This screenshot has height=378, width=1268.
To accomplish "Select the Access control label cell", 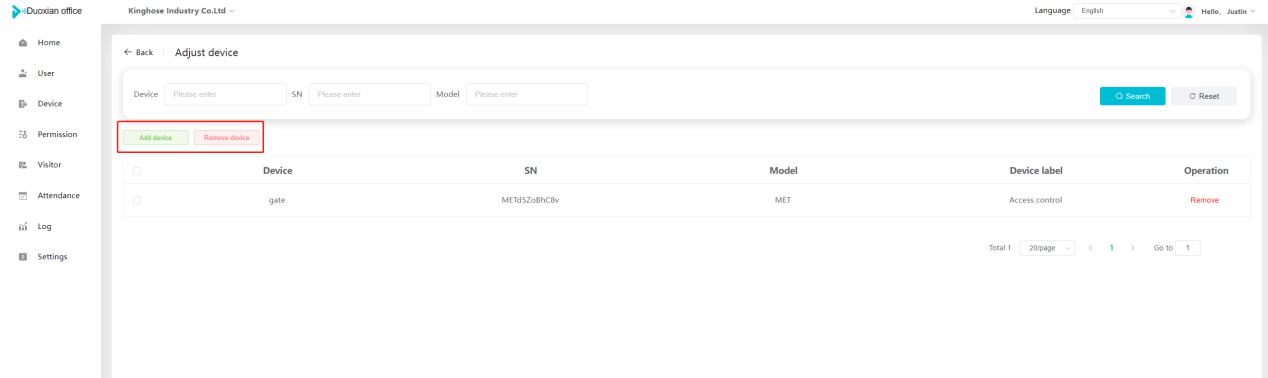I will pos(1036,200).
